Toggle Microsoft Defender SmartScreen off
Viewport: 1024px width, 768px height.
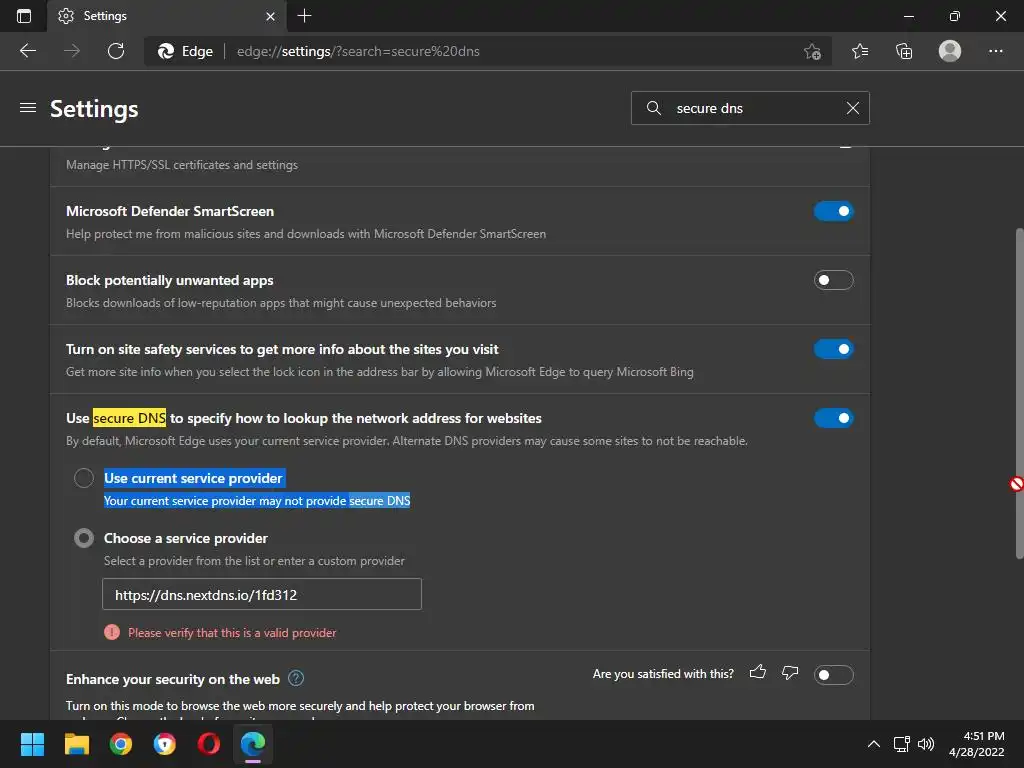833,211
